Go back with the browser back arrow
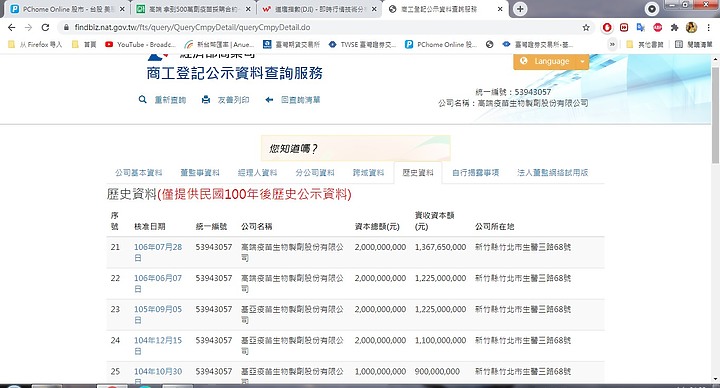The image size is (720, 388). point(12,28)
